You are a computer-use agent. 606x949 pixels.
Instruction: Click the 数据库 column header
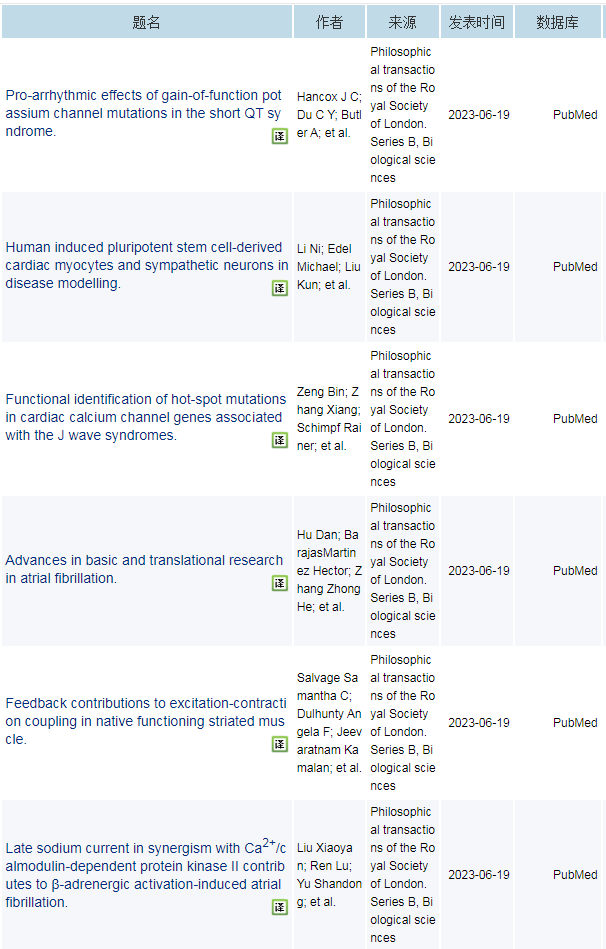[x=558, y=22]
